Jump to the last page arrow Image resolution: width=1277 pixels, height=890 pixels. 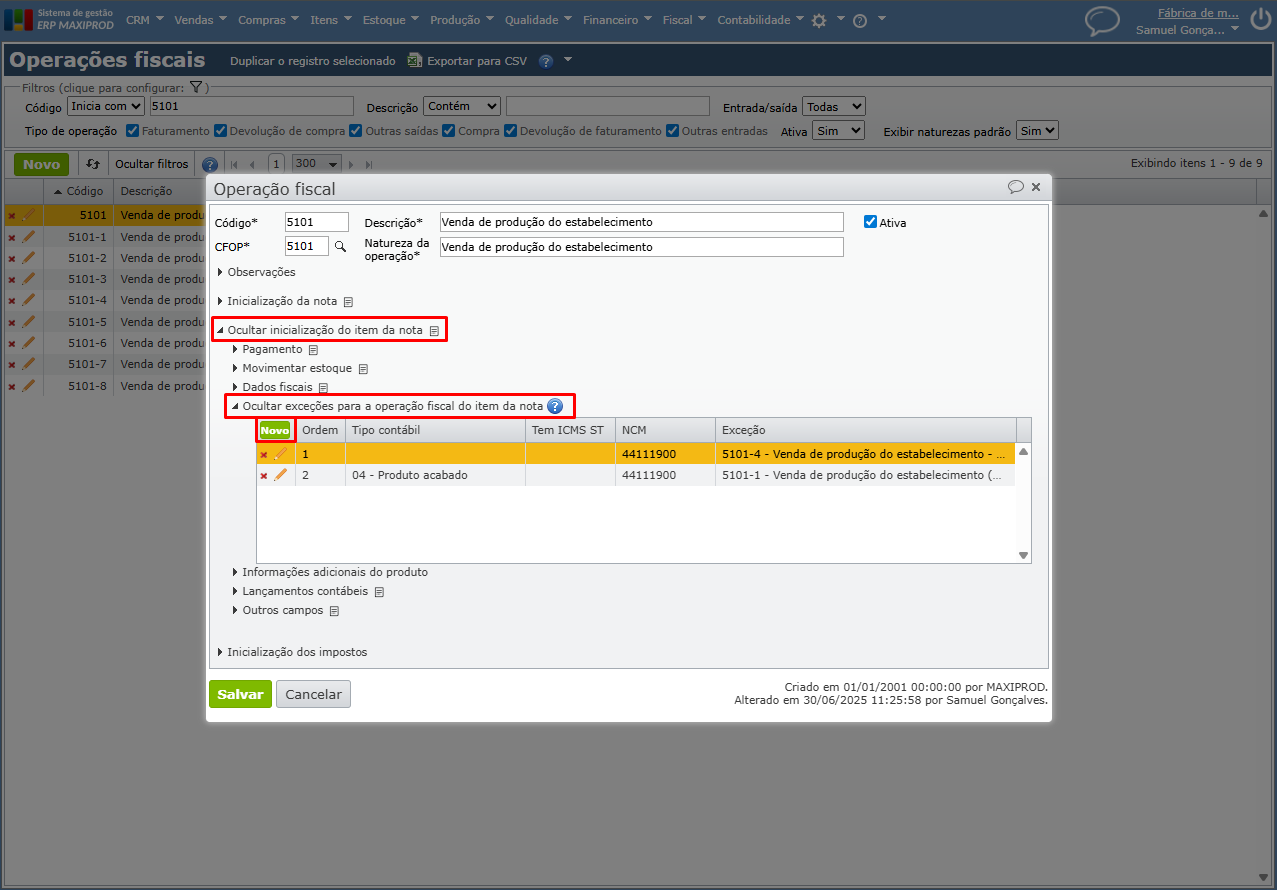(x=369, y=164)
